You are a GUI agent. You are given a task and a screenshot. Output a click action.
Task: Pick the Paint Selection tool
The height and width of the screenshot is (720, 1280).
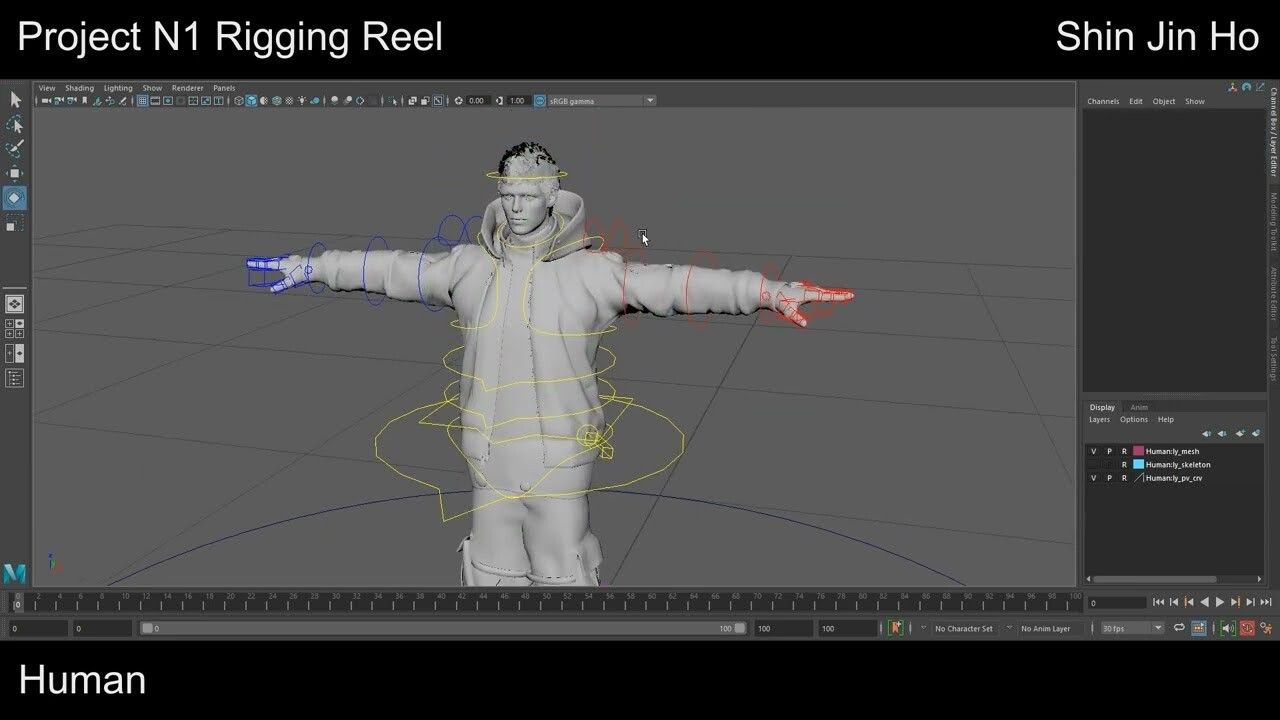14,148
